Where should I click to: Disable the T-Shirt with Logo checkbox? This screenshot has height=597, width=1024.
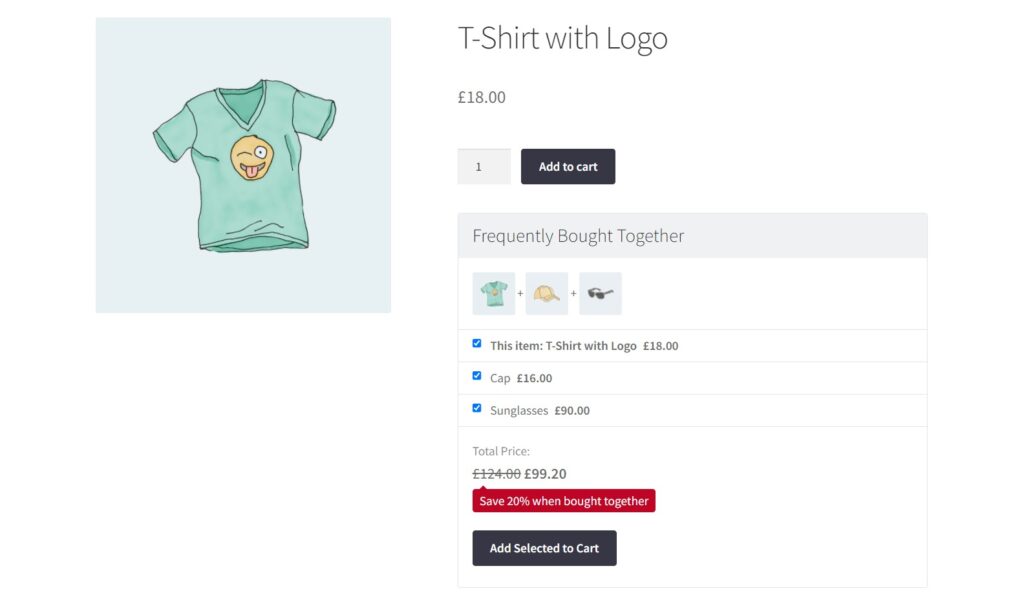476,343
